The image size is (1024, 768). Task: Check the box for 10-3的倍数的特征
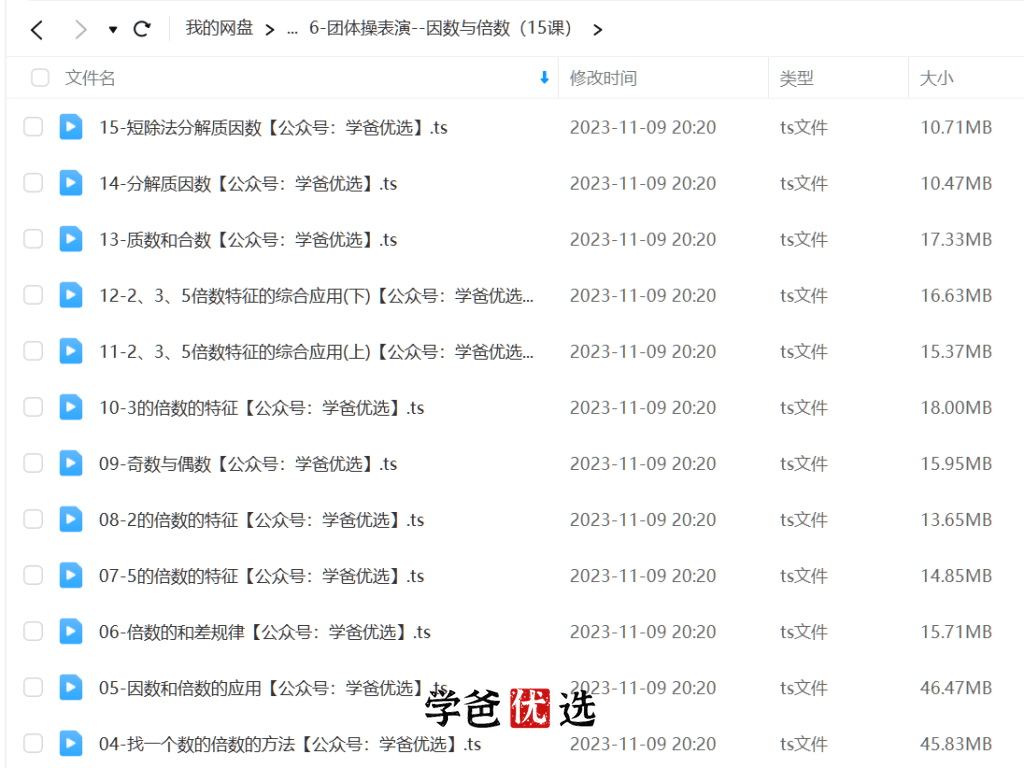(33, 408)
